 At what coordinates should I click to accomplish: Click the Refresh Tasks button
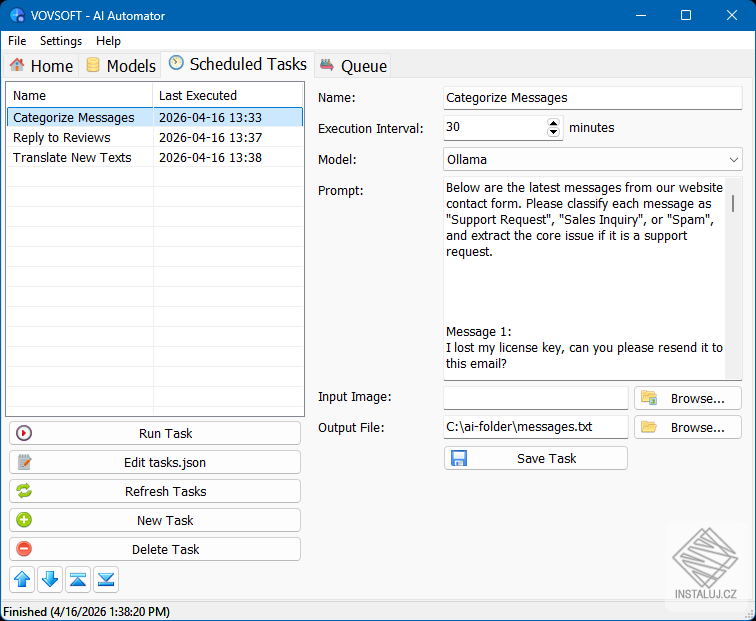[x=155, y=491]
